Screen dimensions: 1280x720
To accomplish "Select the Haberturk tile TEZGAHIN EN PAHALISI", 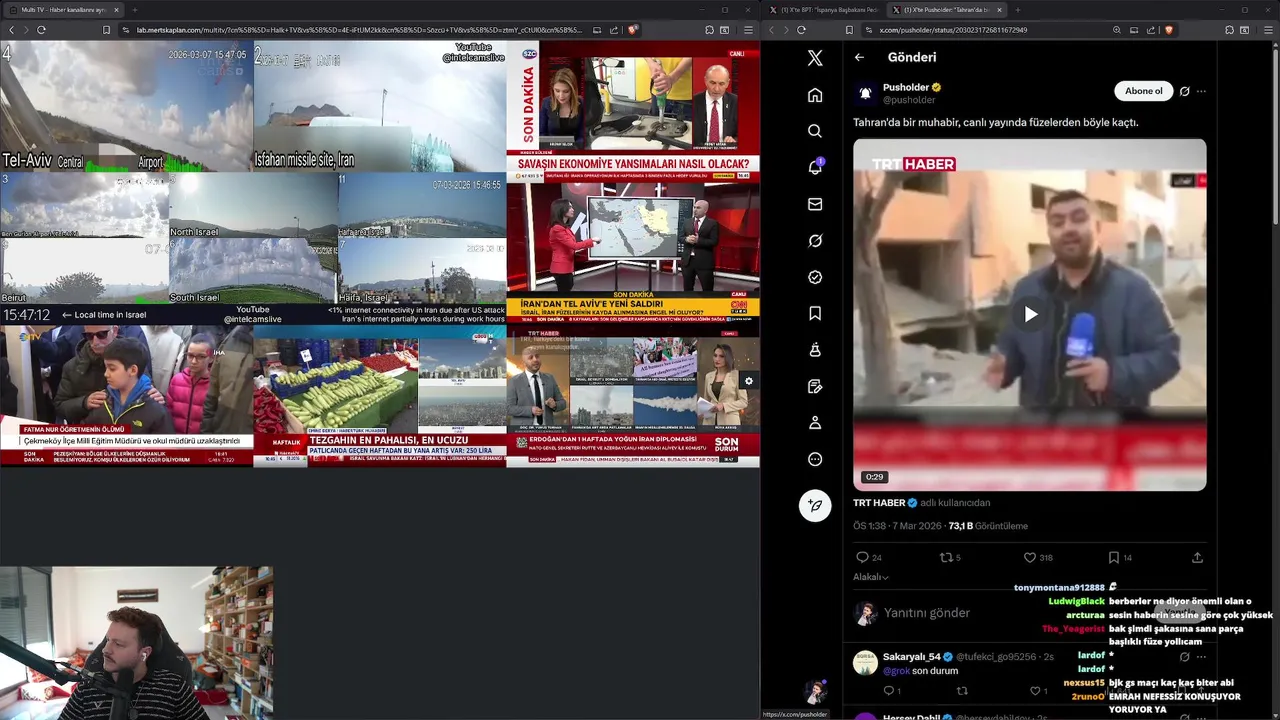I will [x=379, y=396].
